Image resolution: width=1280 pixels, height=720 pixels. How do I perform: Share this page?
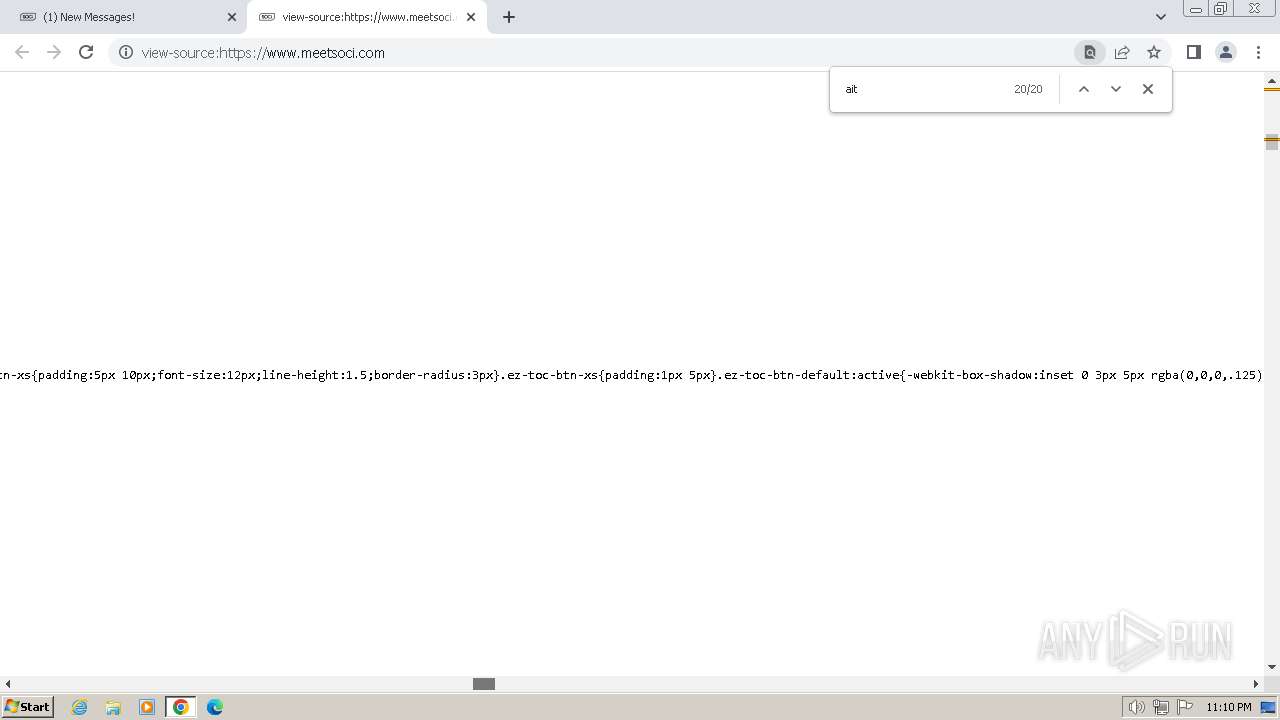(x=1122, y=52)
